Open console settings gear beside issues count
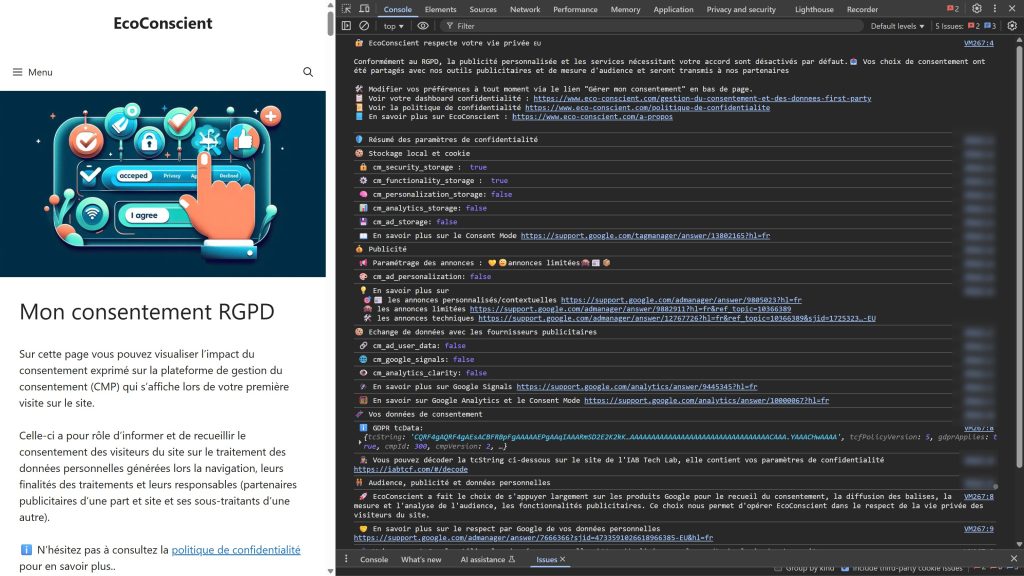The height and width of the screenshot is (576, 1024). [1012, 26]
